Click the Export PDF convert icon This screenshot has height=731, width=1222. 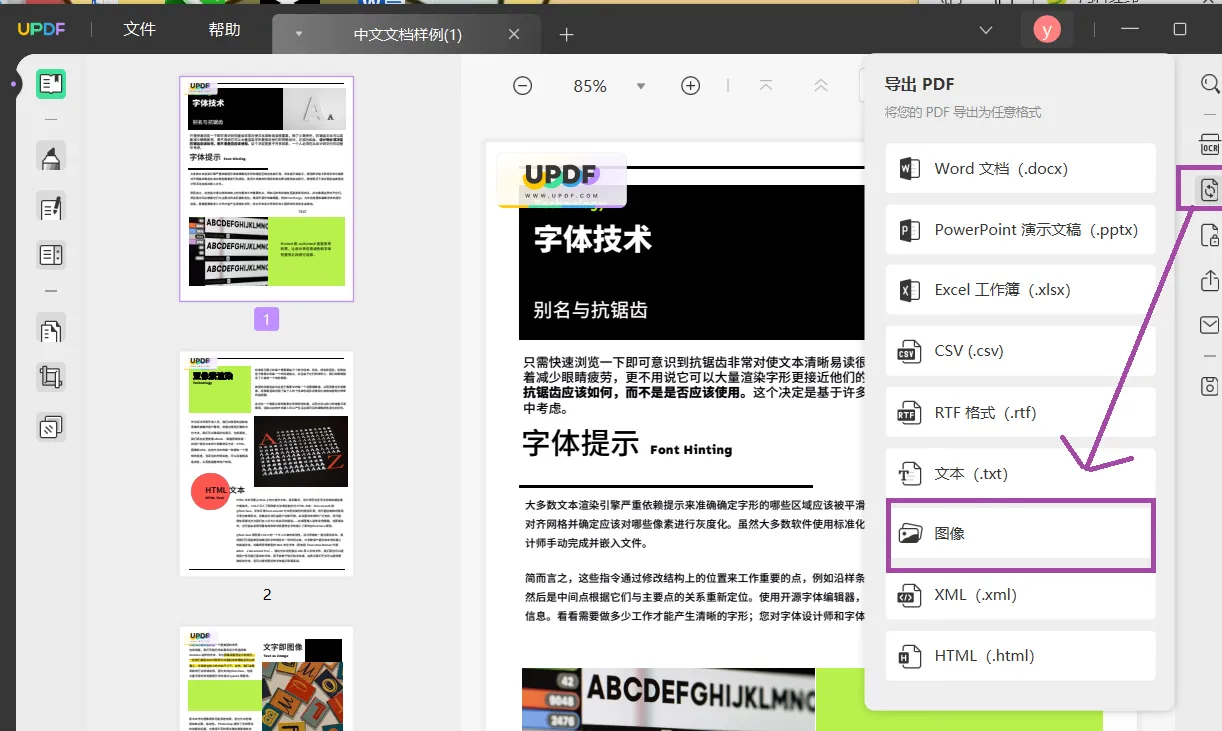click(x=1209, y=189)
